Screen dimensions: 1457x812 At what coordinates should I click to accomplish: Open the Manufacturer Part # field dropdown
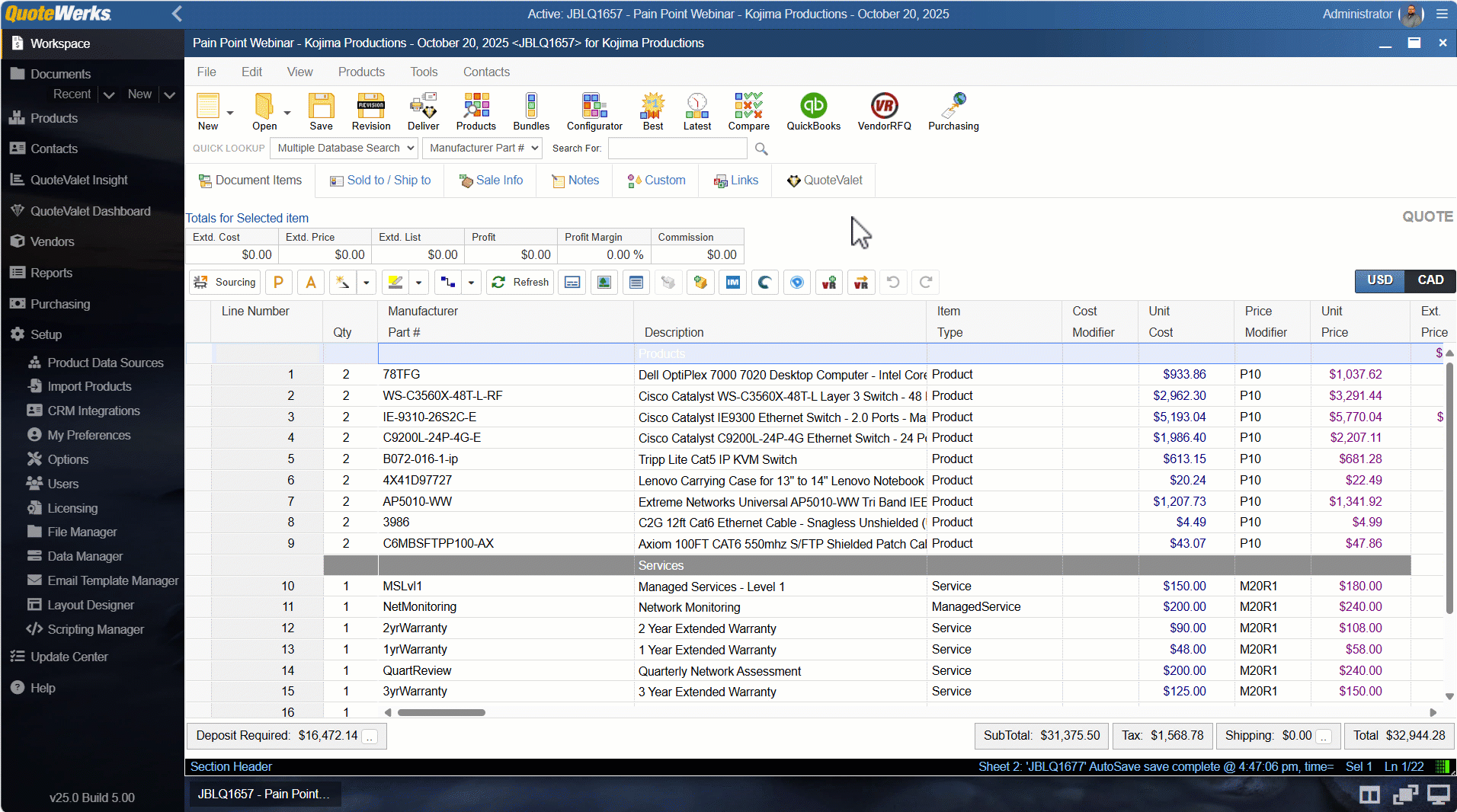pyautogui.click(x=481, y=148)
